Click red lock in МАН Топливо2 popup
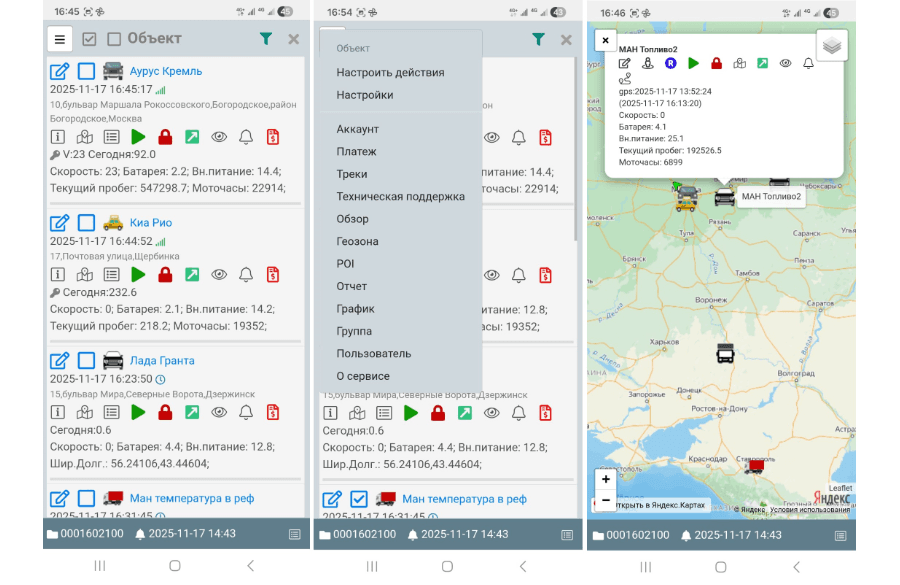 click(716, 63)
